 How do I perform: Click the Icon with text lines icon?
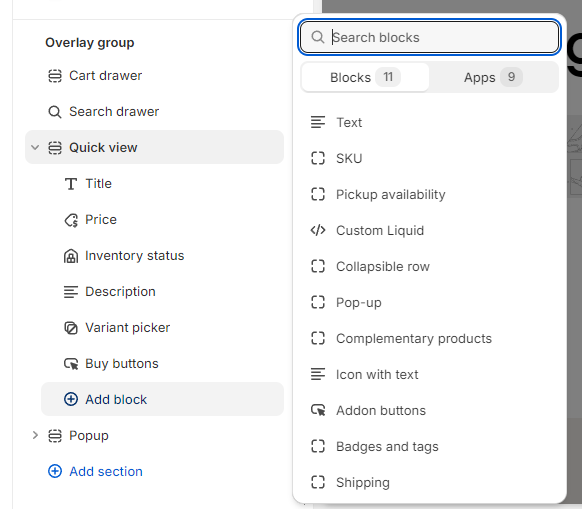pos(318,374)
